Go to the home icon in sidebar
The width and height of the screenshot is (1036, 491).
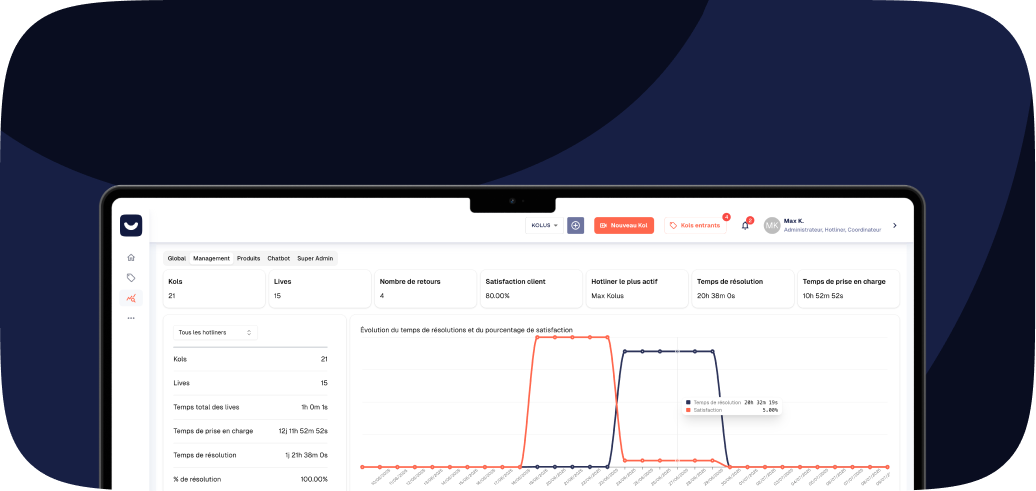pyautogui.click(x=131, y=257)
